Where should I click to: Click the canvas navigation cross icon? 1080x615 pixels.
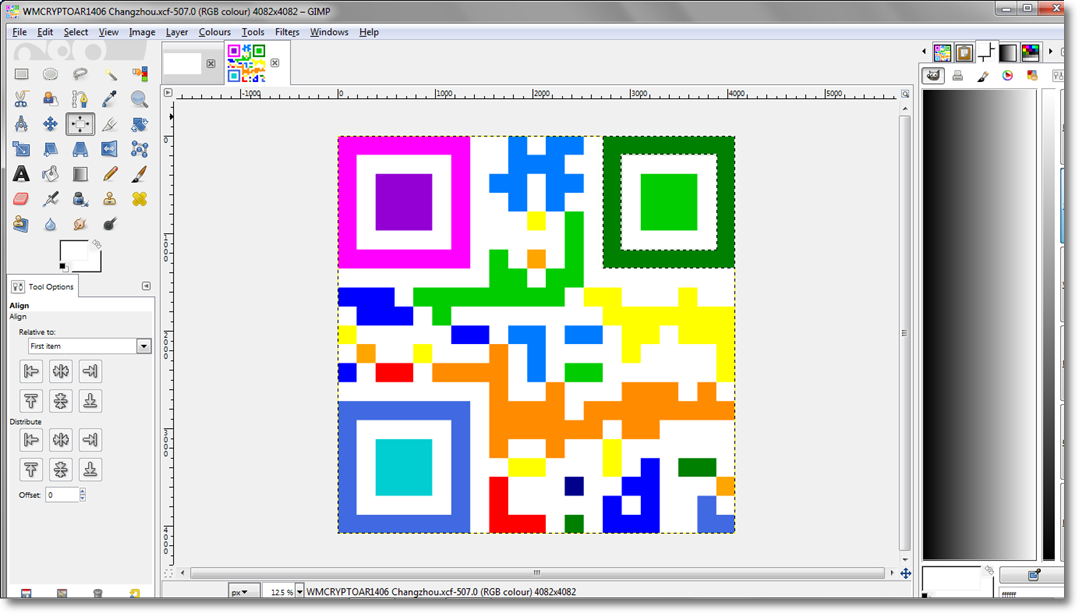[906, 573]
